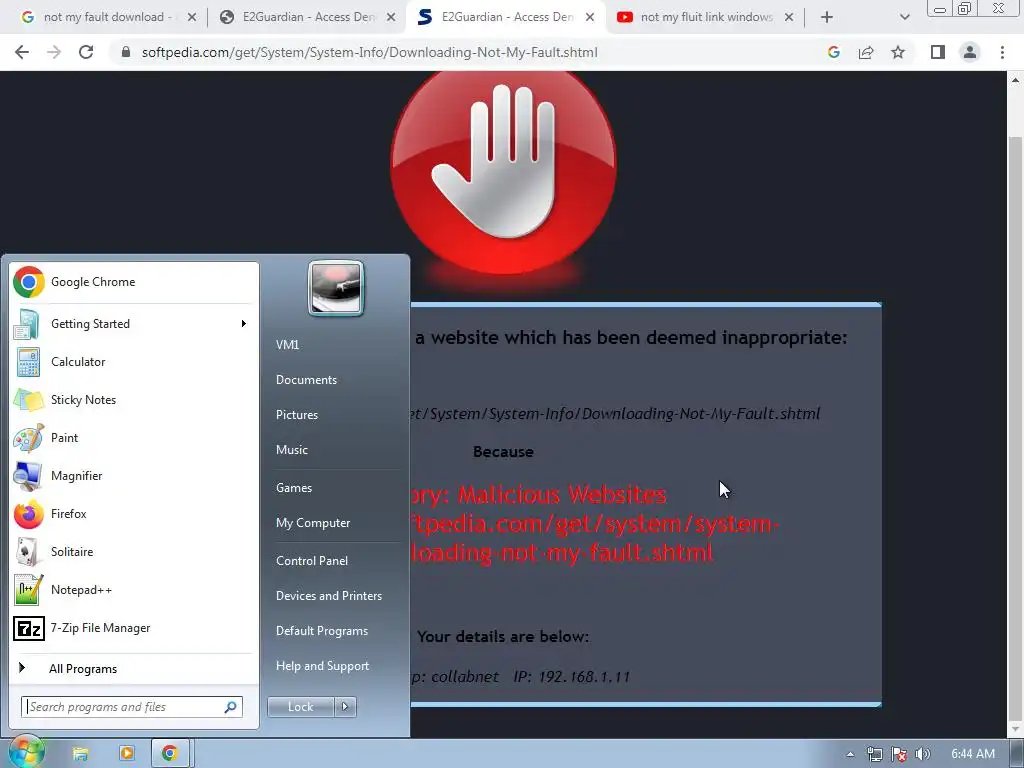Viewport: 1024px width, 768px height.
Task: Share this page icon
Action: [866, 52]
